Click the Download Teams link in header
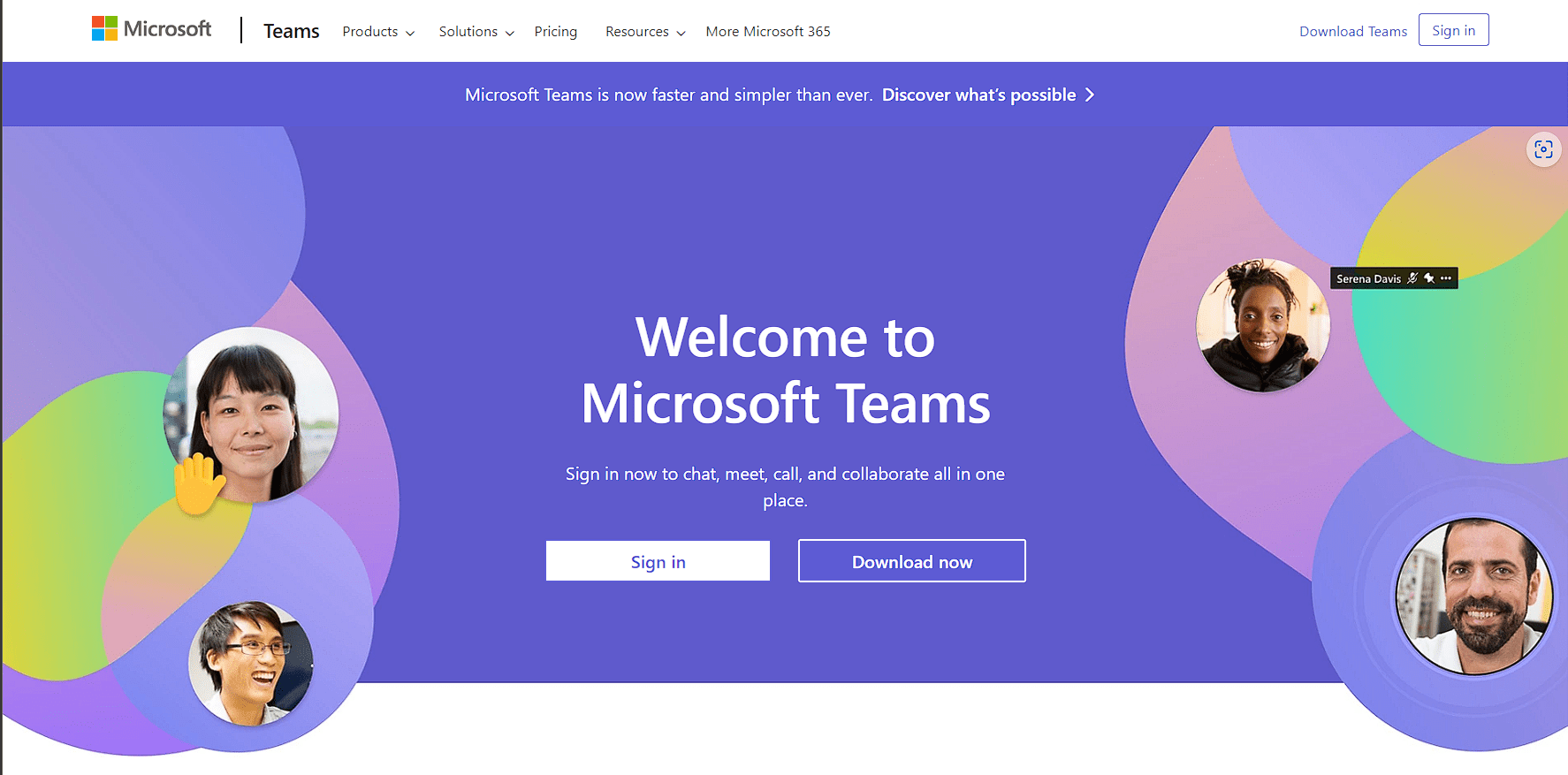Image resolution: width=1568 pixels, height=775 pixels. coord(1353,32)
